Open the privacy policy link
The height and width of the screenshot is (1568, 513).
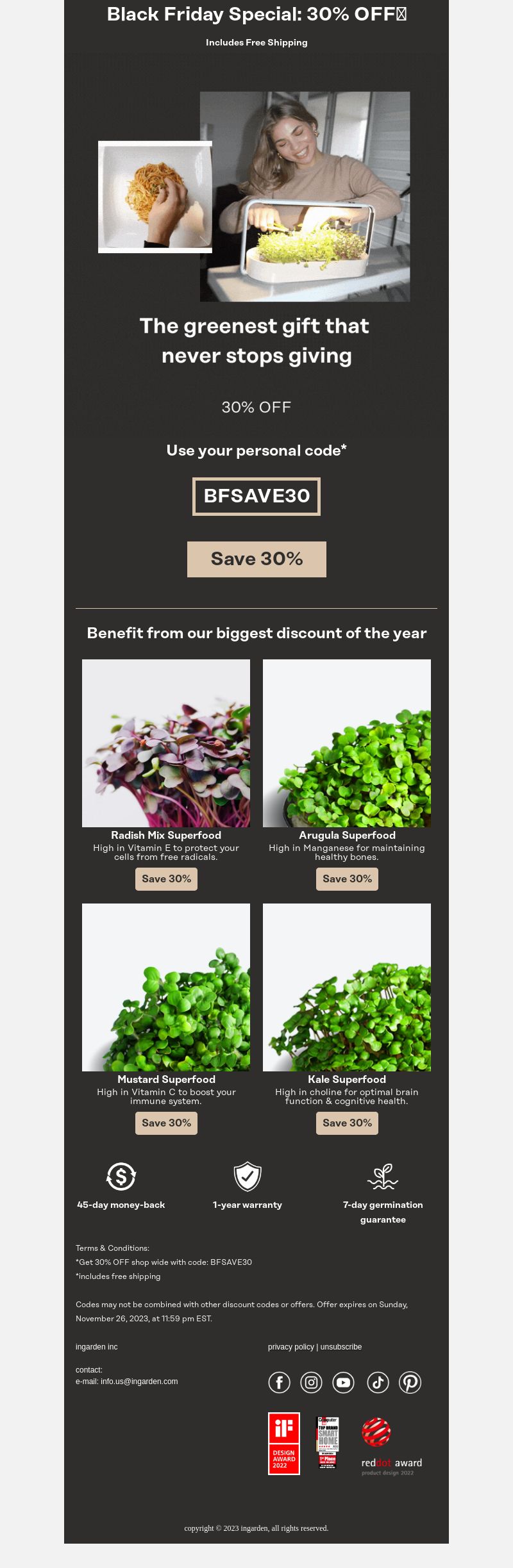click(291, 1347)
